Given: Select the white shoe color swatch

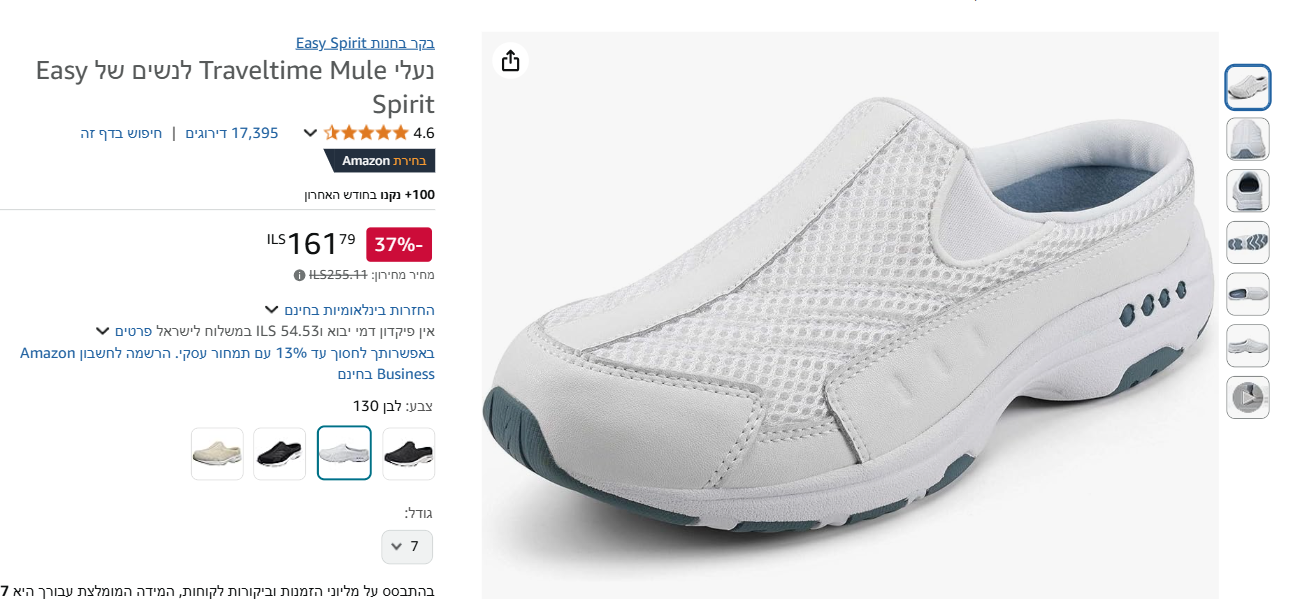Looking at the screenshot, I should click(344, 454).
